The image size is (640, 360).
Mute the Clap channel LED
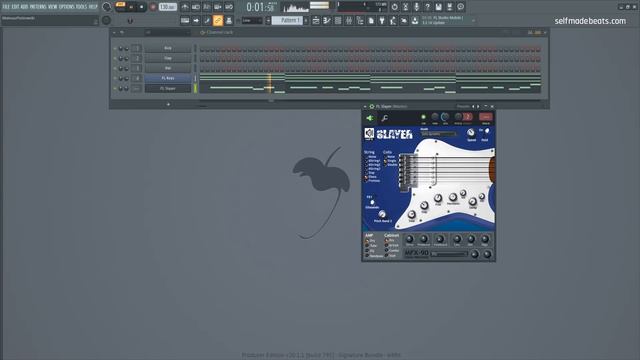[115, 58]
